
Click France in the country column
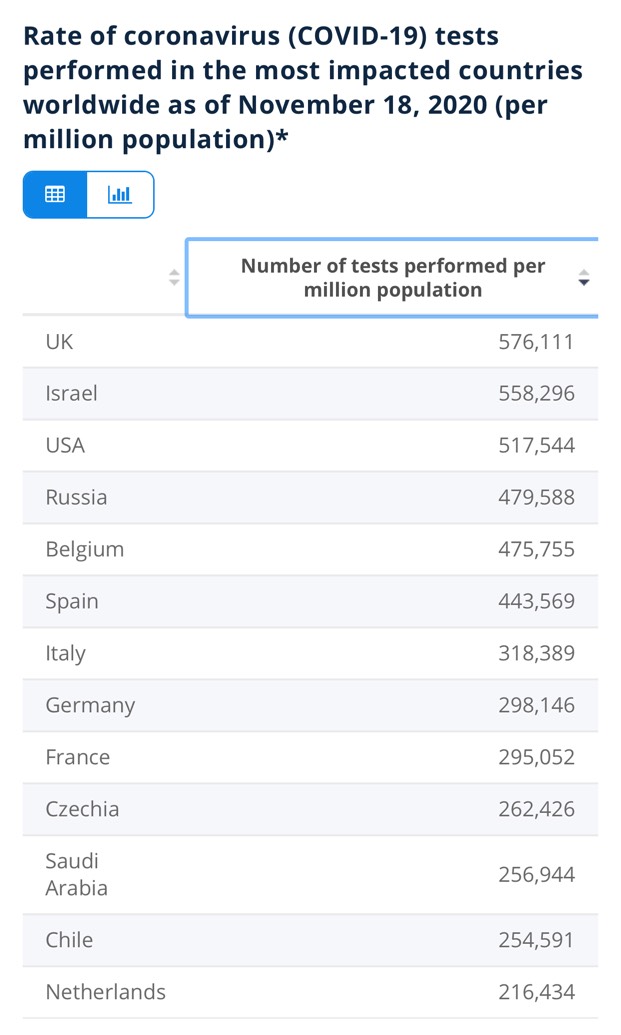click(78, 757)
